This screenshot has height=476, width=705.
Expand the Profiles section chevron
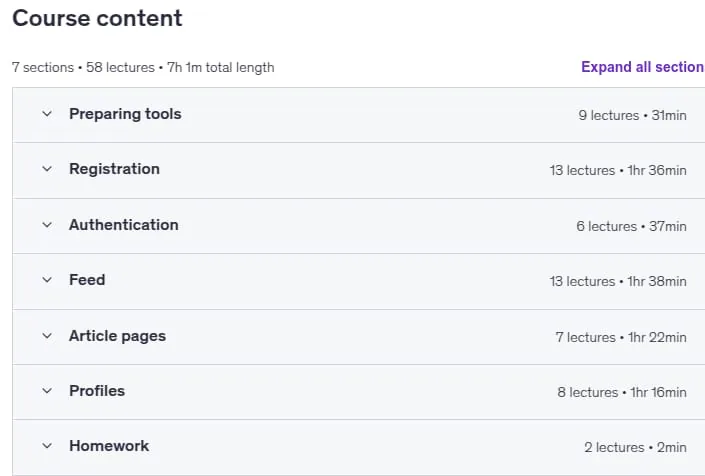tap(47, 391)
